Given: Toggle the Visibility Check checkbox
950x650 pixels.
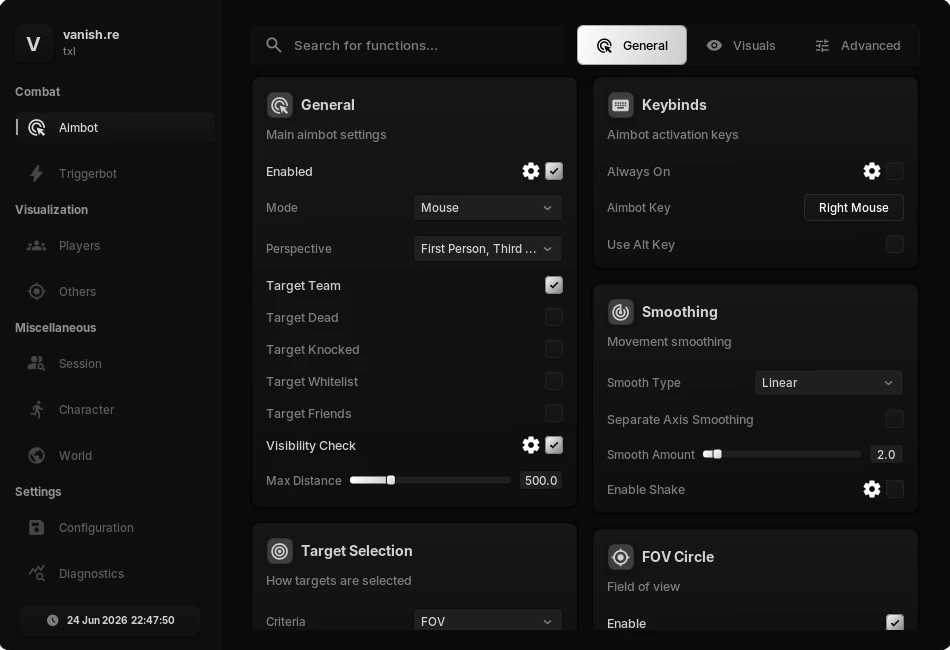Looking at the screenshot, I should click(x=554, y=445).
